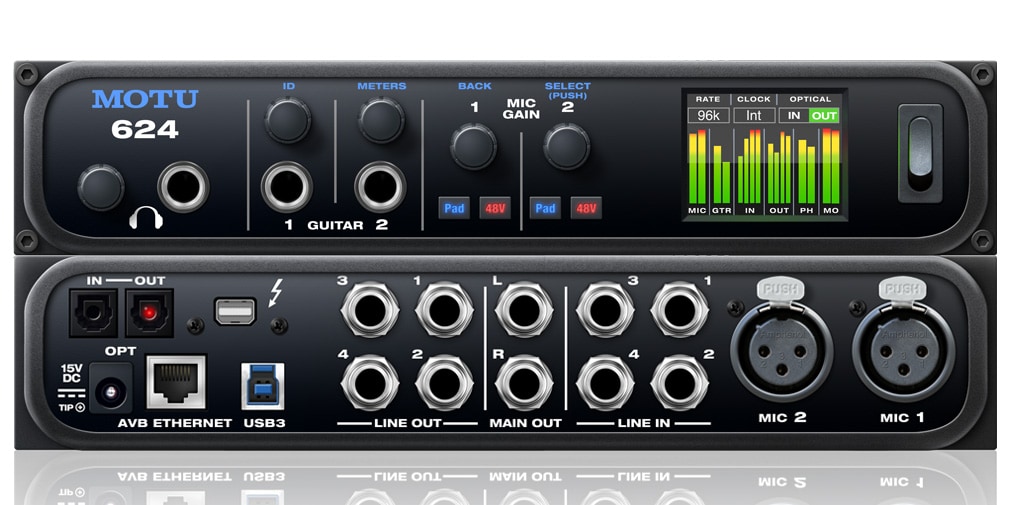
Task: Click the '624' model number text
Action: pyautogui.click(x=144, y=130)
